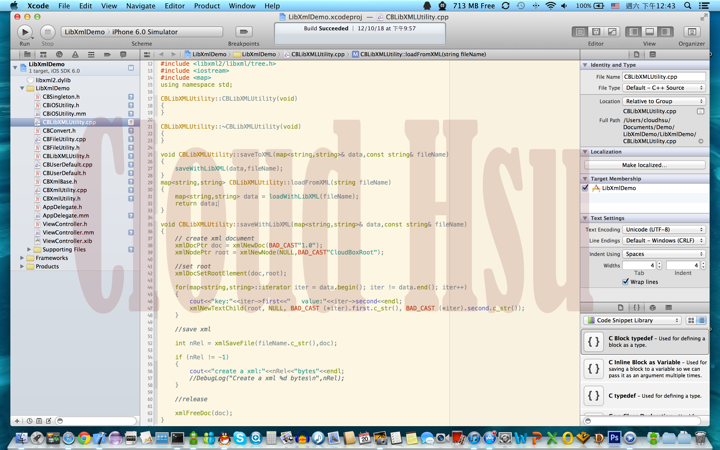Open the Xcode application menu
The width and height of the screenshot is (720, 450).
[38, 6]
